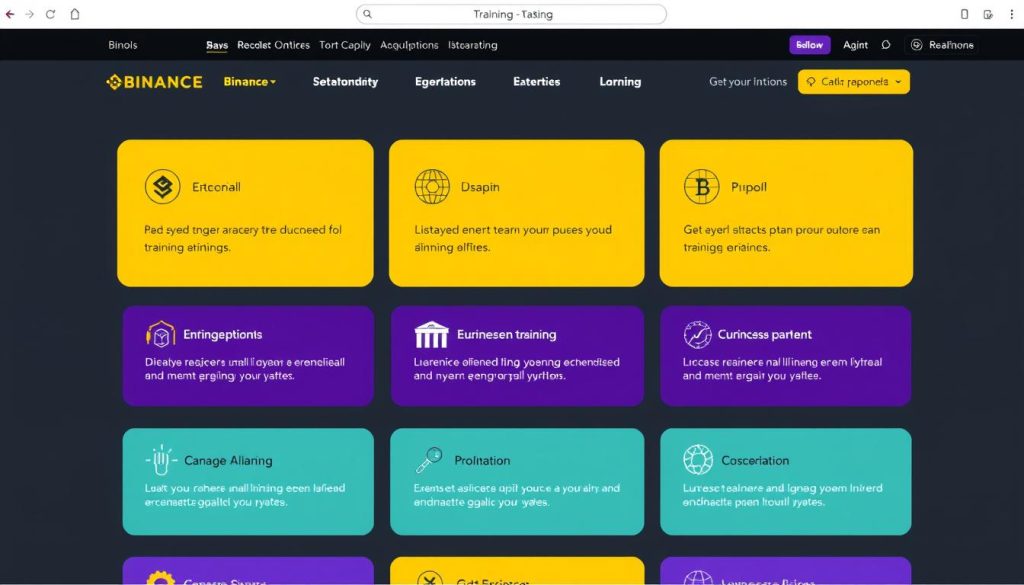Click the circular icon on bottom-middle card
This screenshot has height=585, width=1024.
pos(430,578)
